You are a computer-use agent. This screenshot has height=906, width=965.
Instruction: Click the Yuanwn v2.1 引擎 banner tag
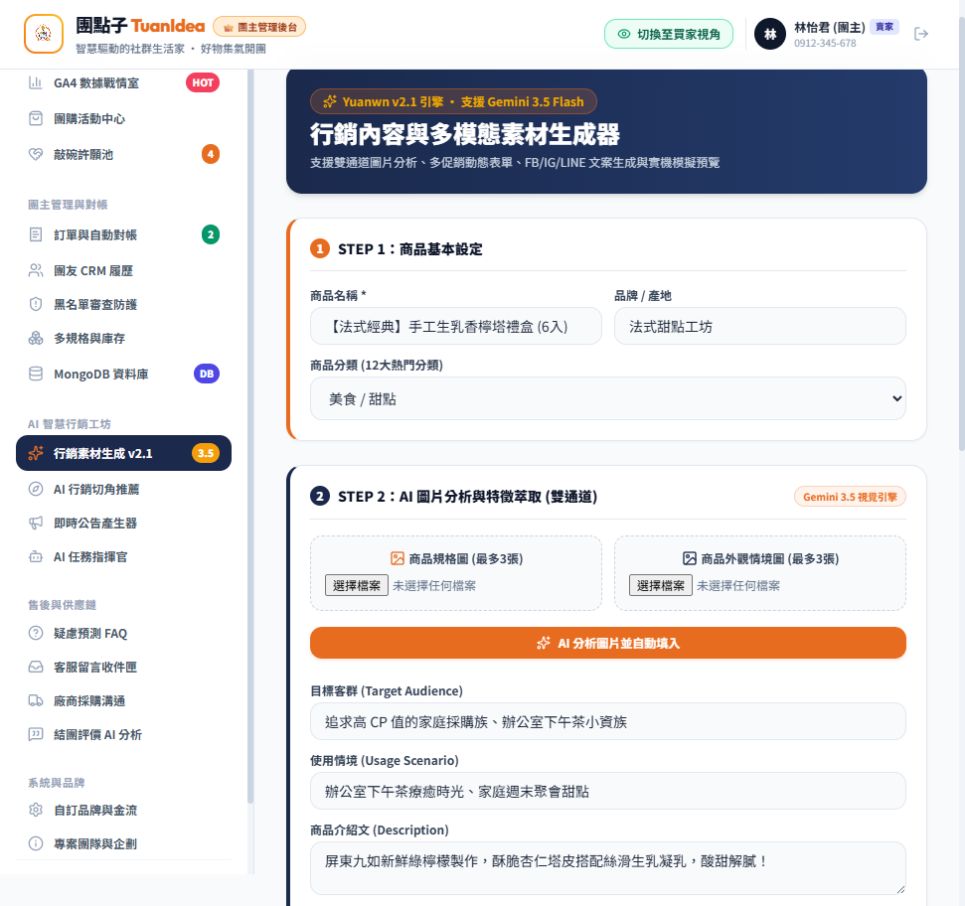453,102
